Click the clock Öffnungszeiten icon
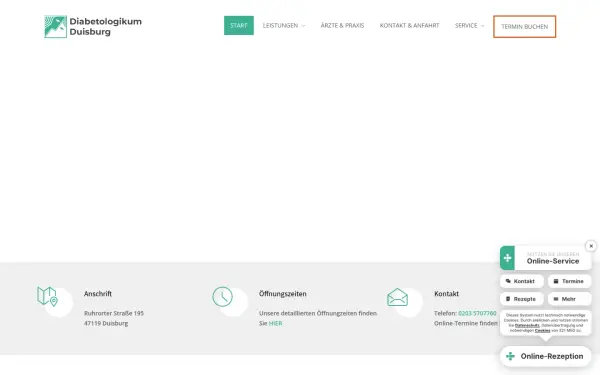 click(223, 297)
